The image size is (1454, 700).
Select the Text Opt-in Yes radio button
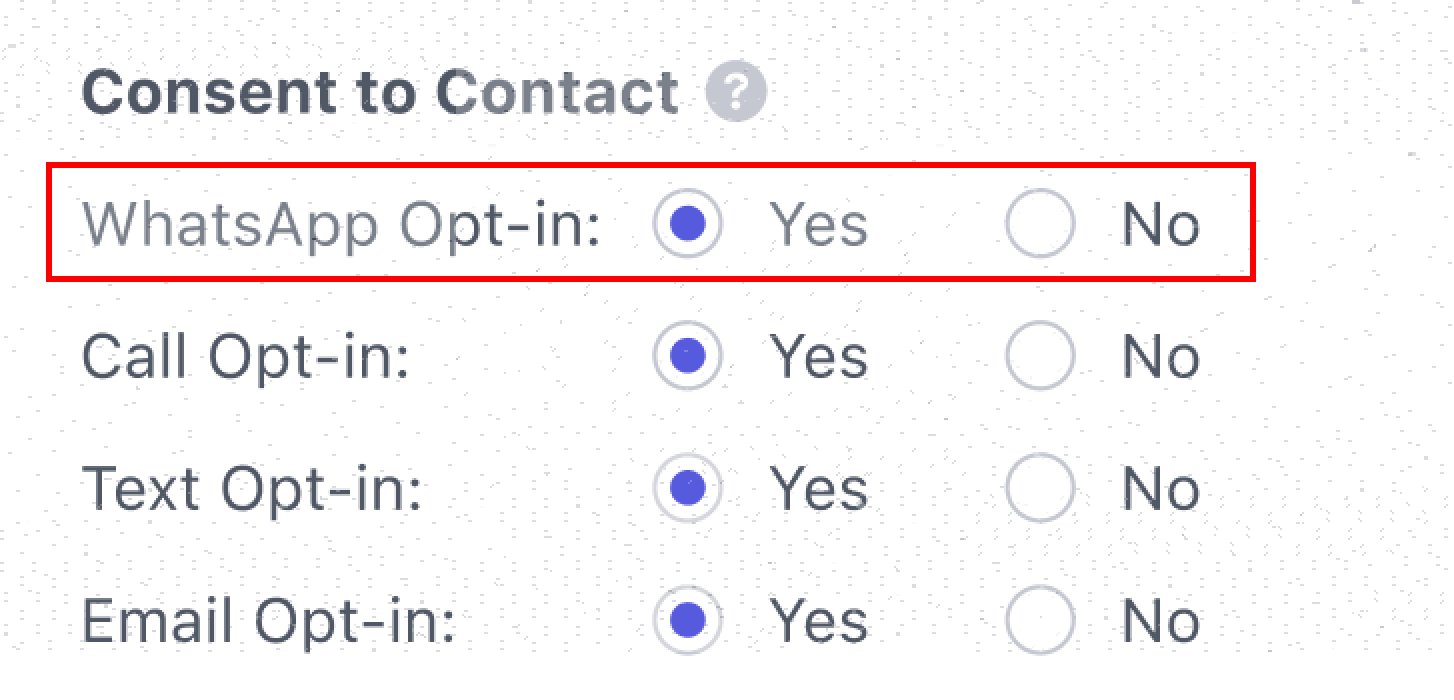pyautogui.click(x=688, y=488)
